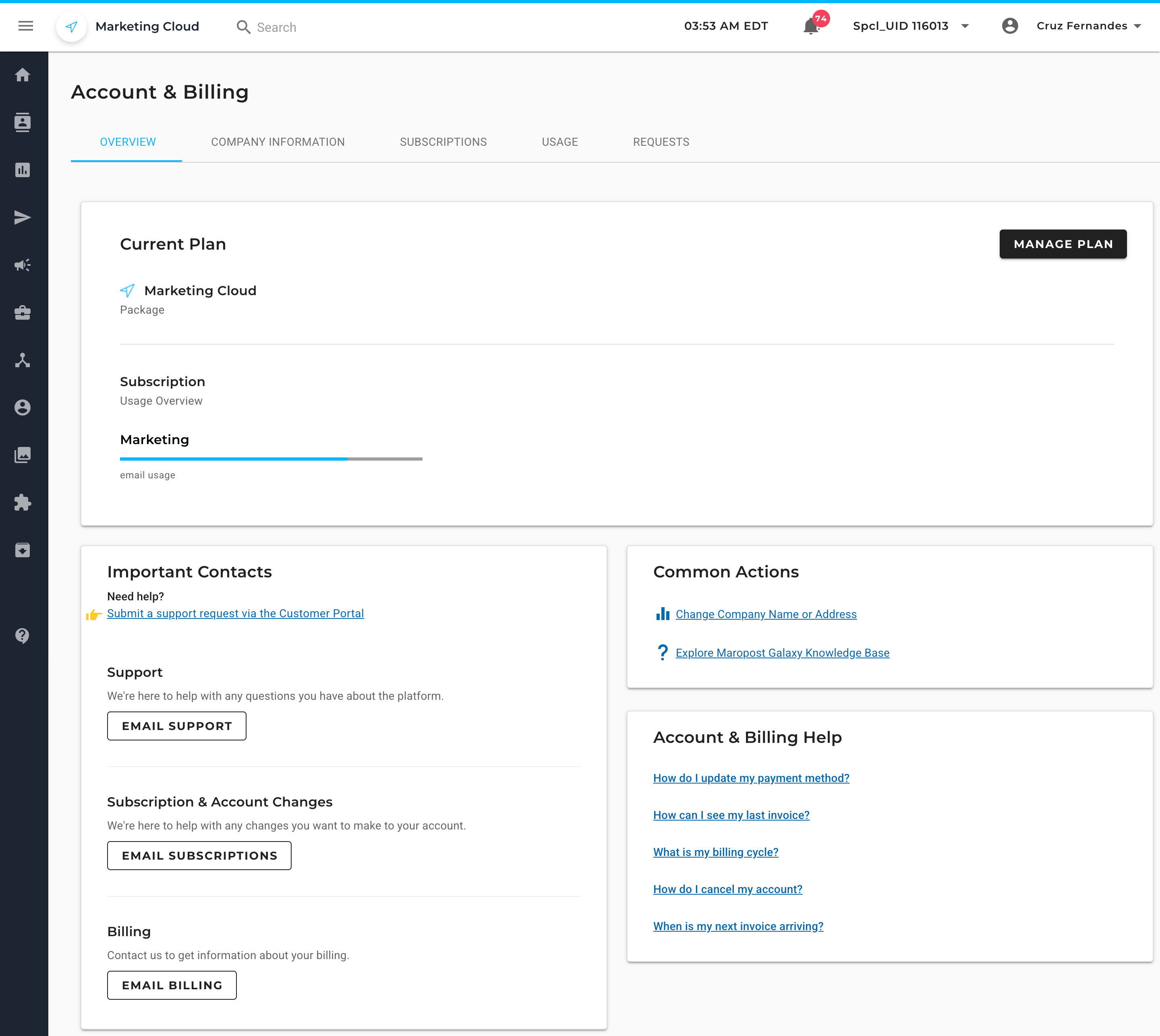Click the Manage Plan button
Screen dimensions: 1160x1036
[1062, 244]
